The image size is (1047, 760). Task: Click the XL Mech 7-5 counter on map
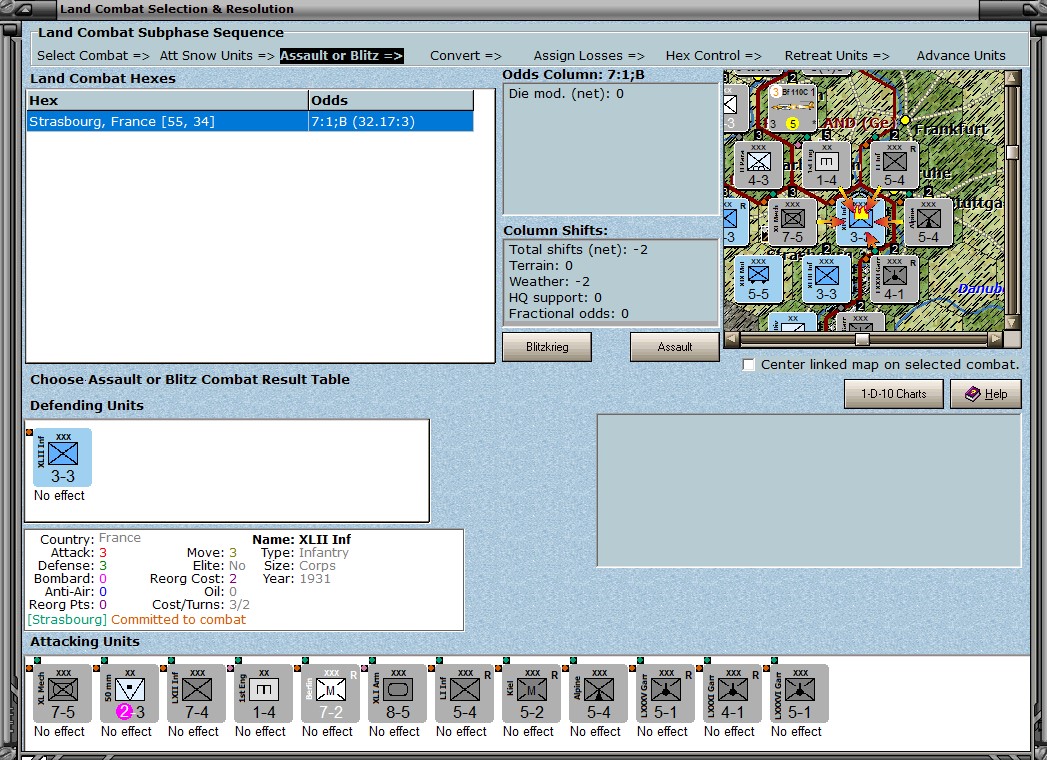pos(793,222)
